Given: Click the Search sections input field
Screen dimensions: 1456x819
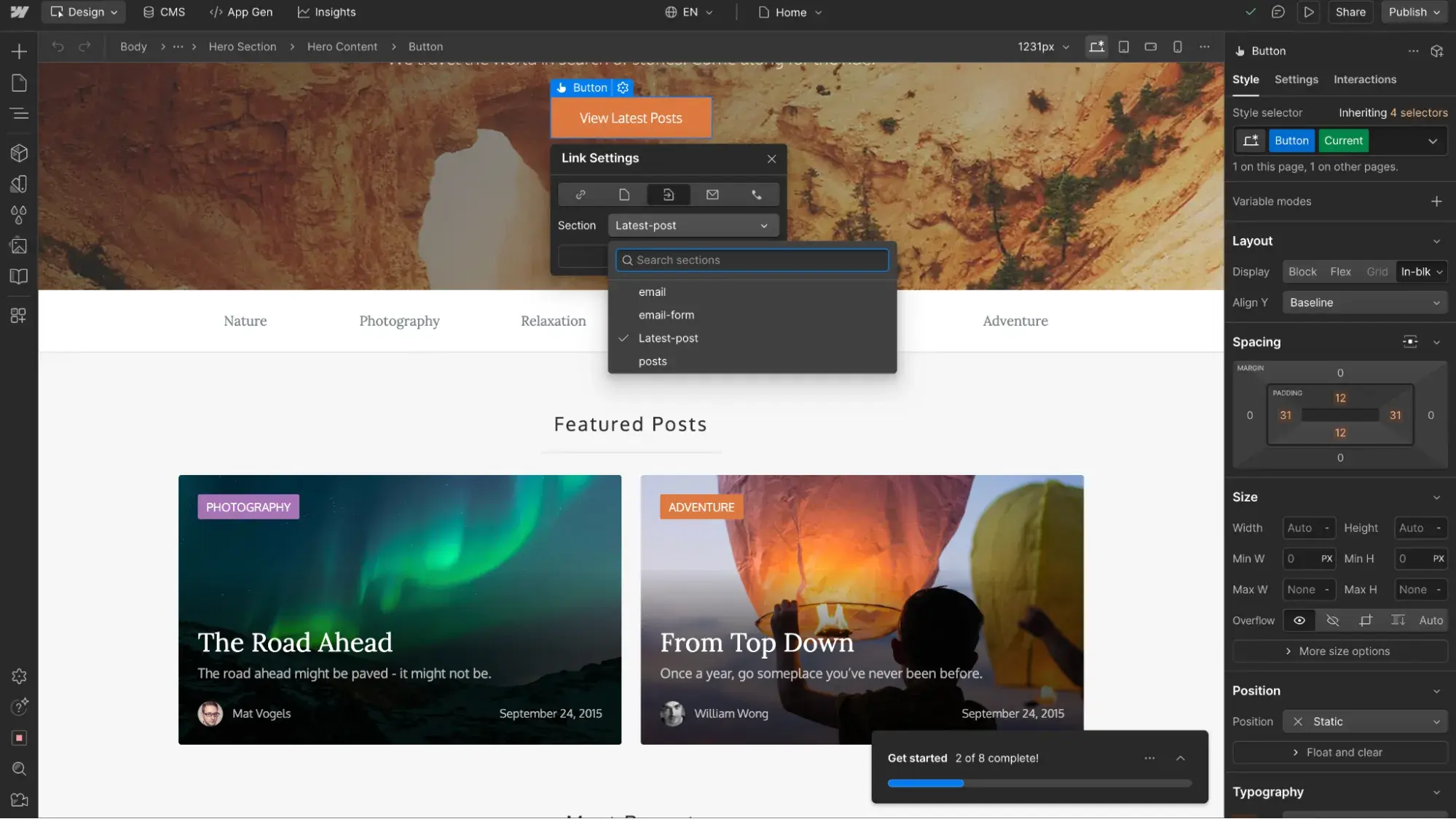Looking at the screenshot, I should (x=752, y=259).
